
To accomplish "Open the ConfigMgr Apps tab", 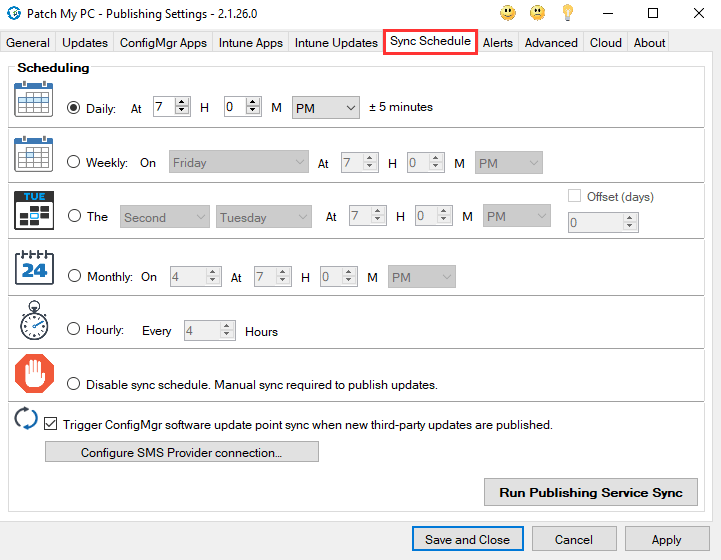I will (163, 42).
